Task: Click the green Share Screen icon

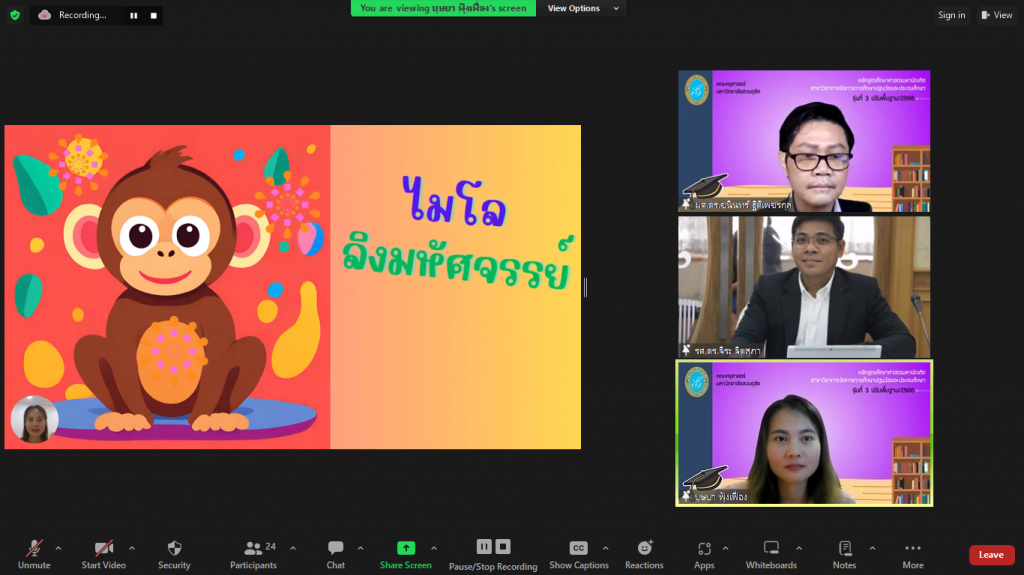Action: (x=405, y=548)
